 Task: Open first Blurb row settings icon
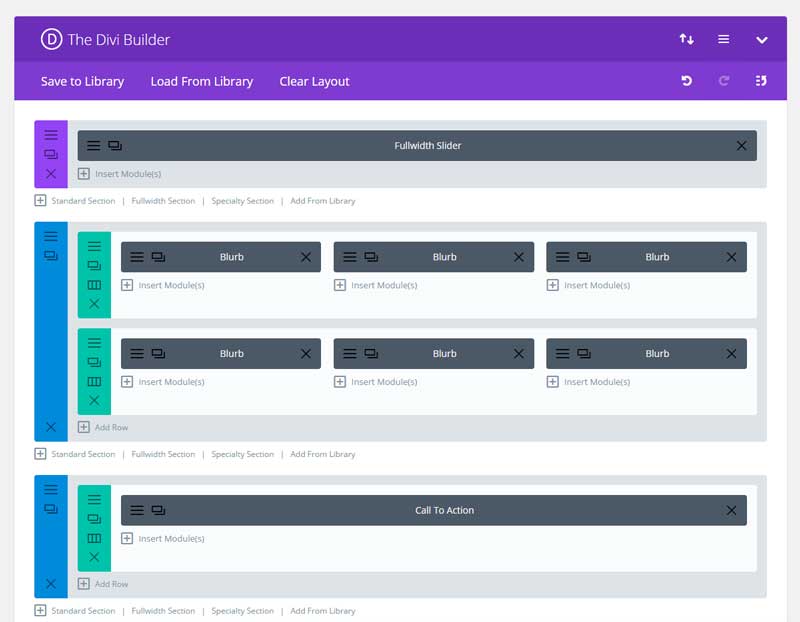click(94, 246)
